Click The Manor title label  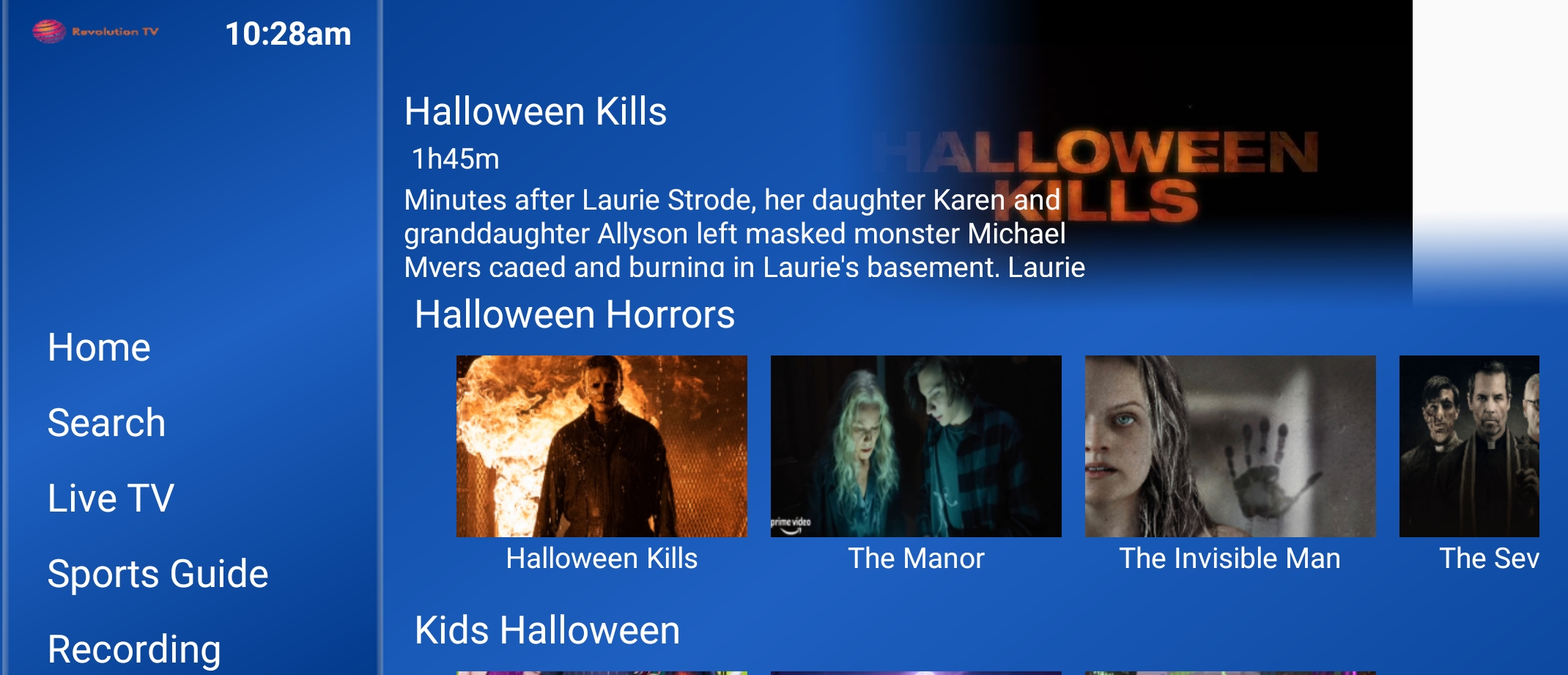pyautogui.click(x=916, y=558)
